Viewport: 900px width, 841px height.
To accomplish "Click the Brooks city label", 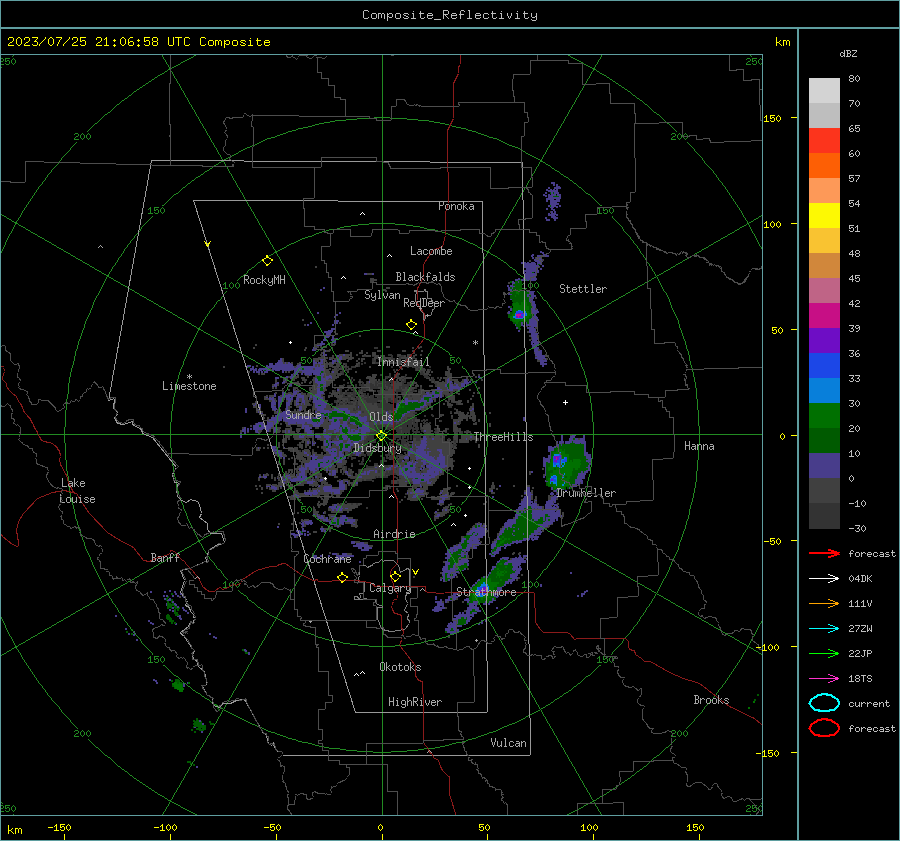I will point(711,700).
